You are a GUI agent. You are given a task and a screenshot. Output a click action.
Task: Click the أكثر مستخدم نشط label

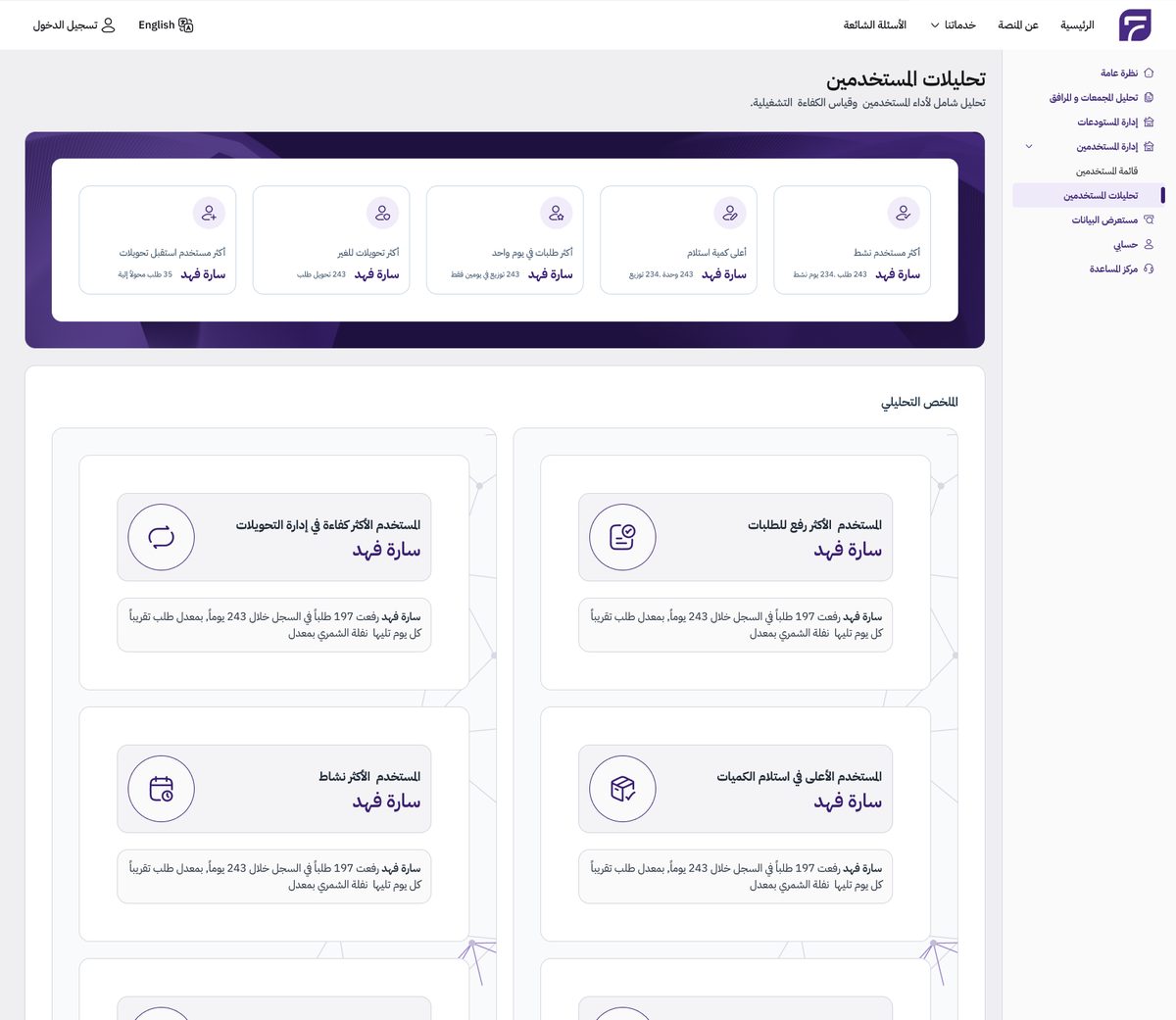pyautogui.click(x=887, y=253)
